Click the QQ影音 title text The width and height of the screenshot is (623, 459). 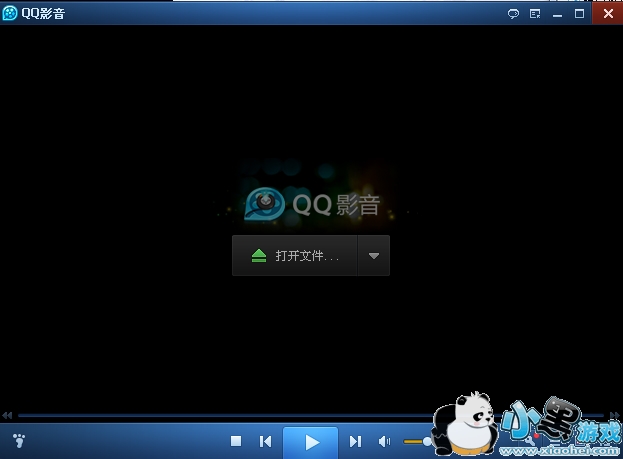coord(43,14)
